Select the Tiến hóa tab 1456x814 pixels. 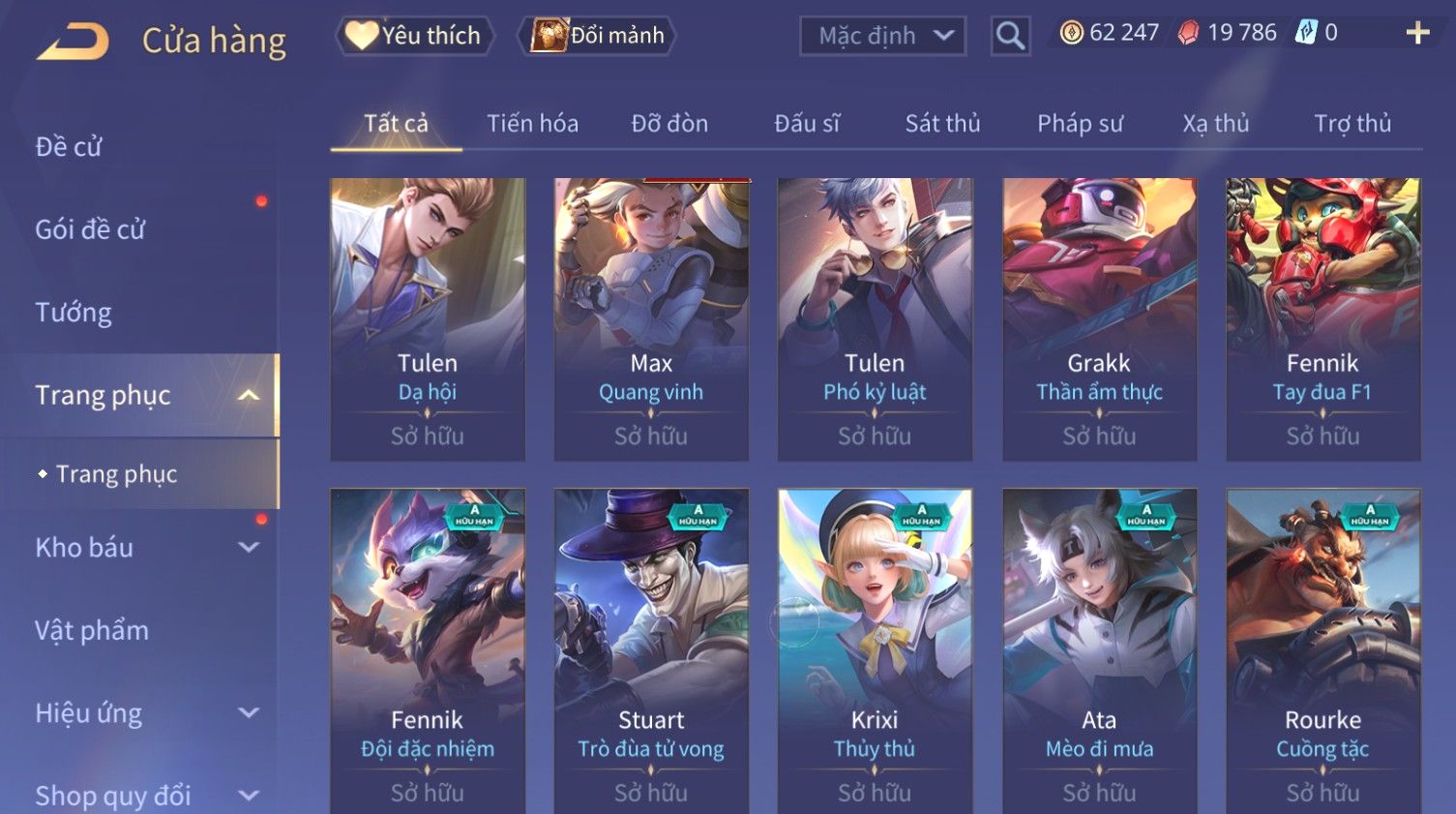[532, 124]
